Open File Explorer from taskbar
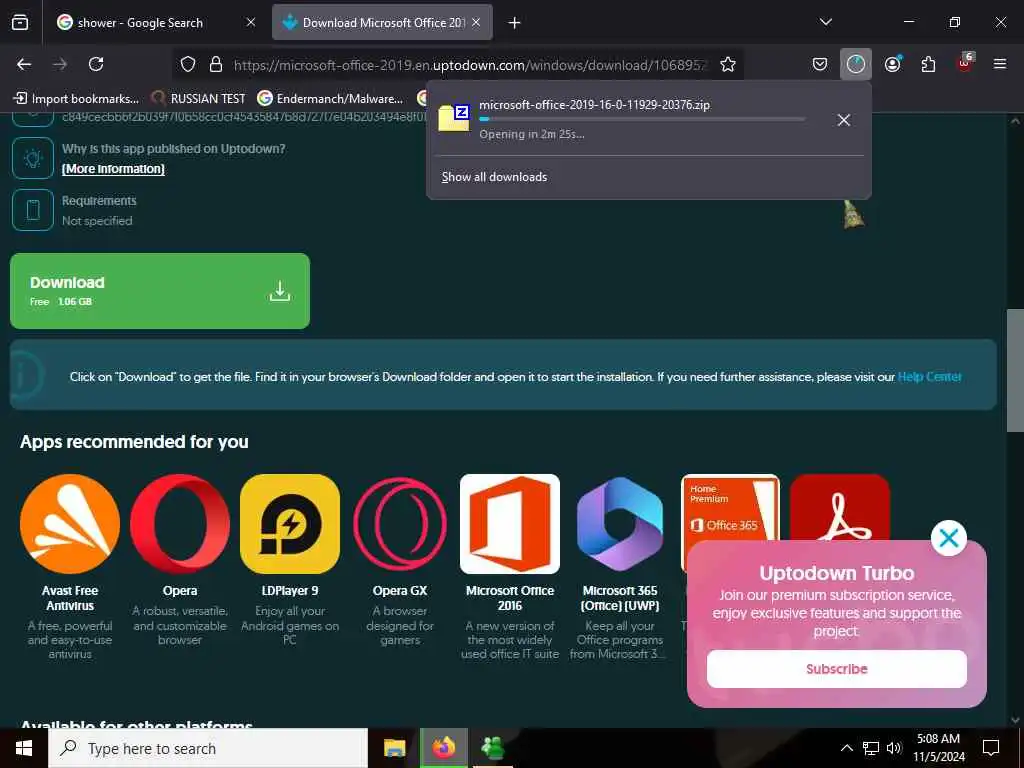The height and width of the screenshot is (768, 1024). coord(394,748)
